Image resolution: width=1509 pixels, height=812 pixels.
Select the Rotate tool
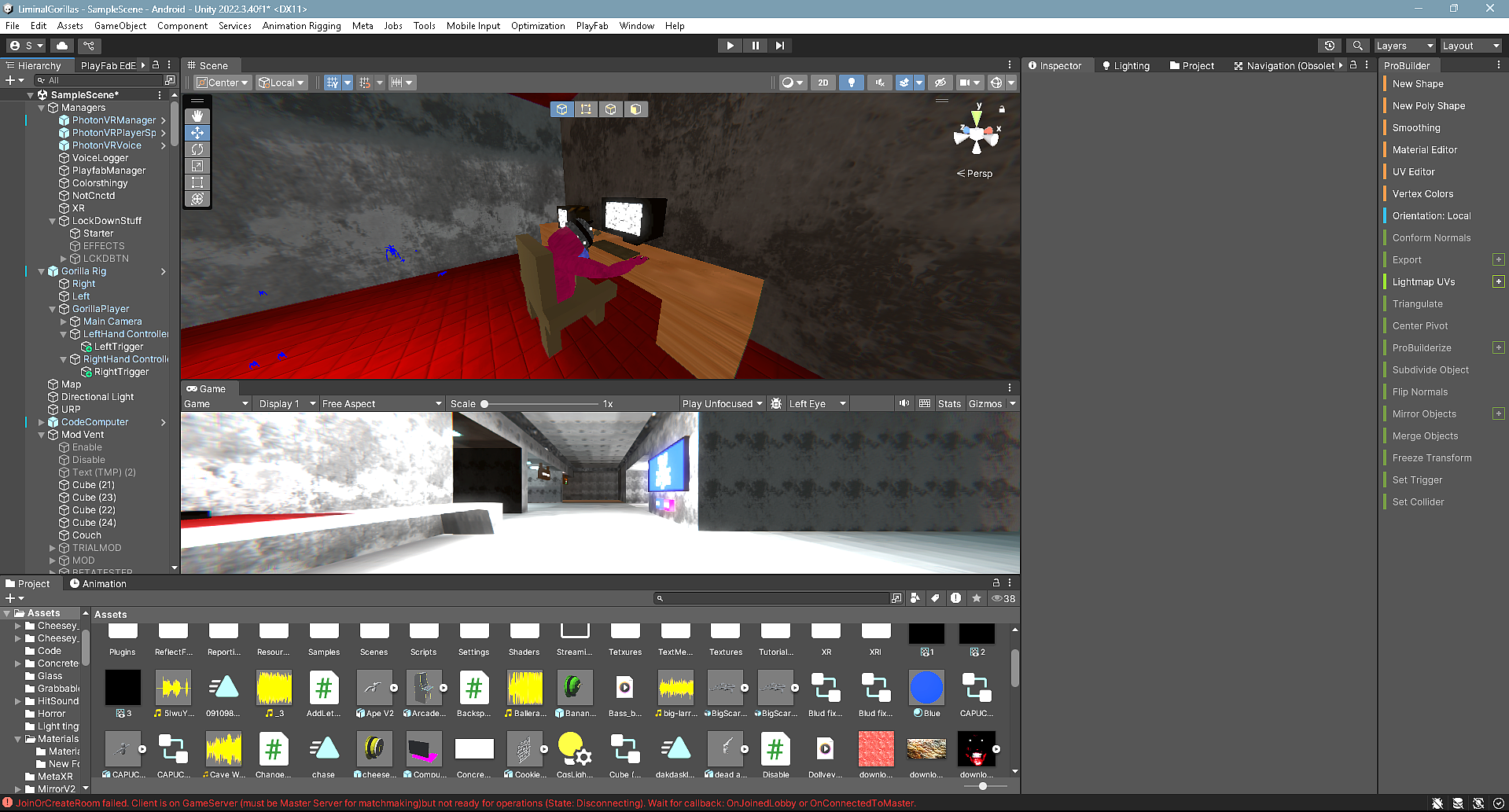tap(197, 149)
